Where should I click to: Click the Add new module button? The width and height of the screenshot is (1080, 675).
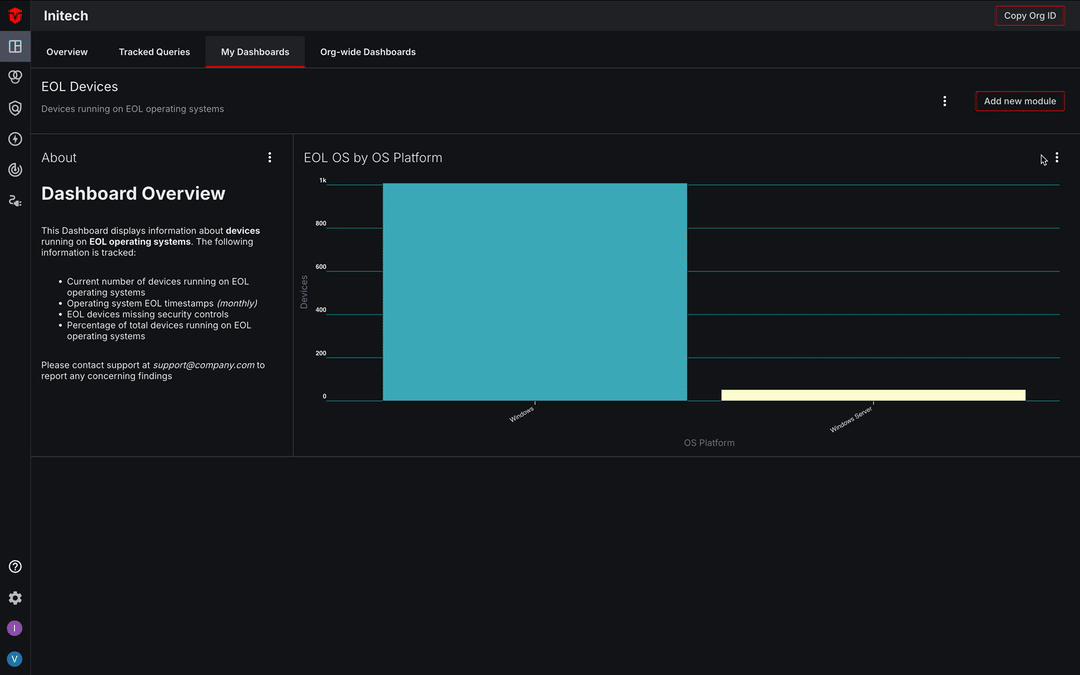point(1020,101)
